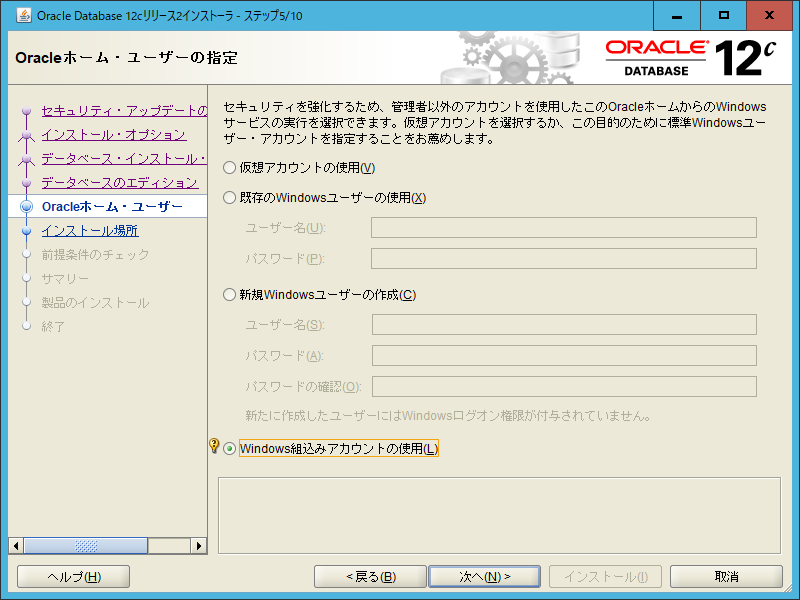Click パスワードの確認(O) input field

564,387
